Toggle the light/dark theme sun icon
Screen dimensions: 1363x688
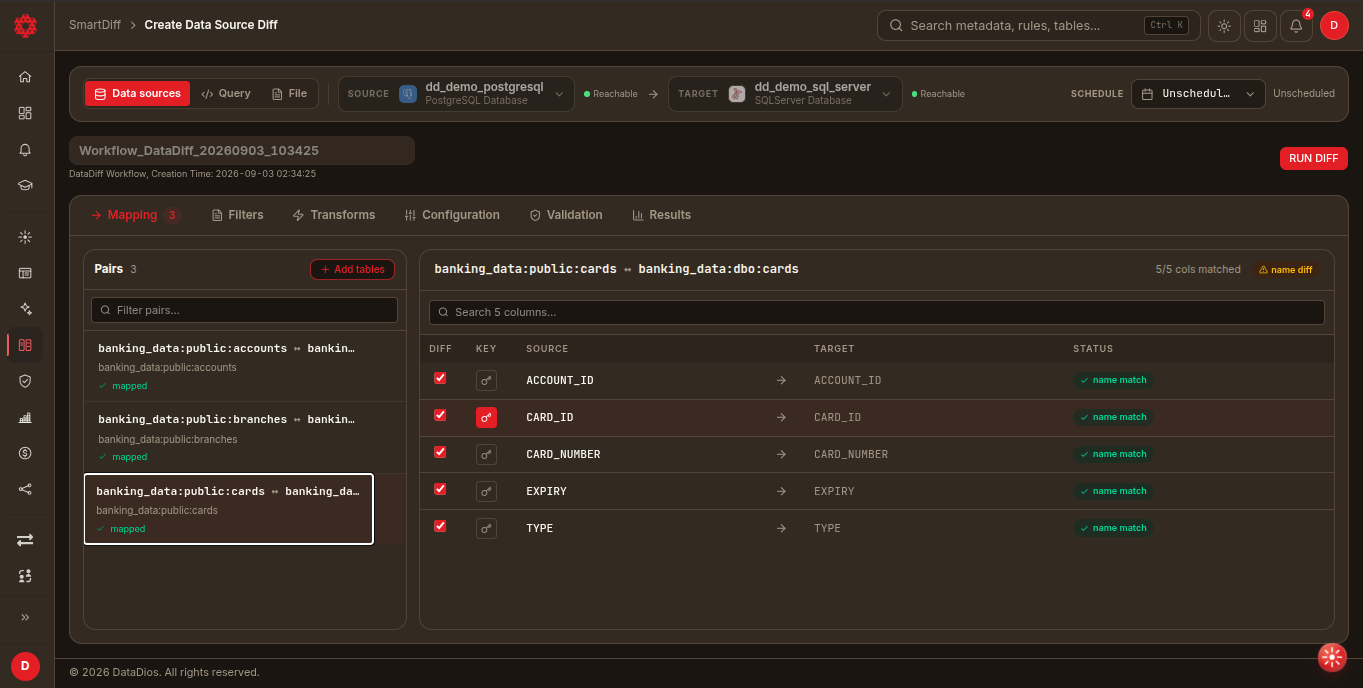coord(1224,26)
